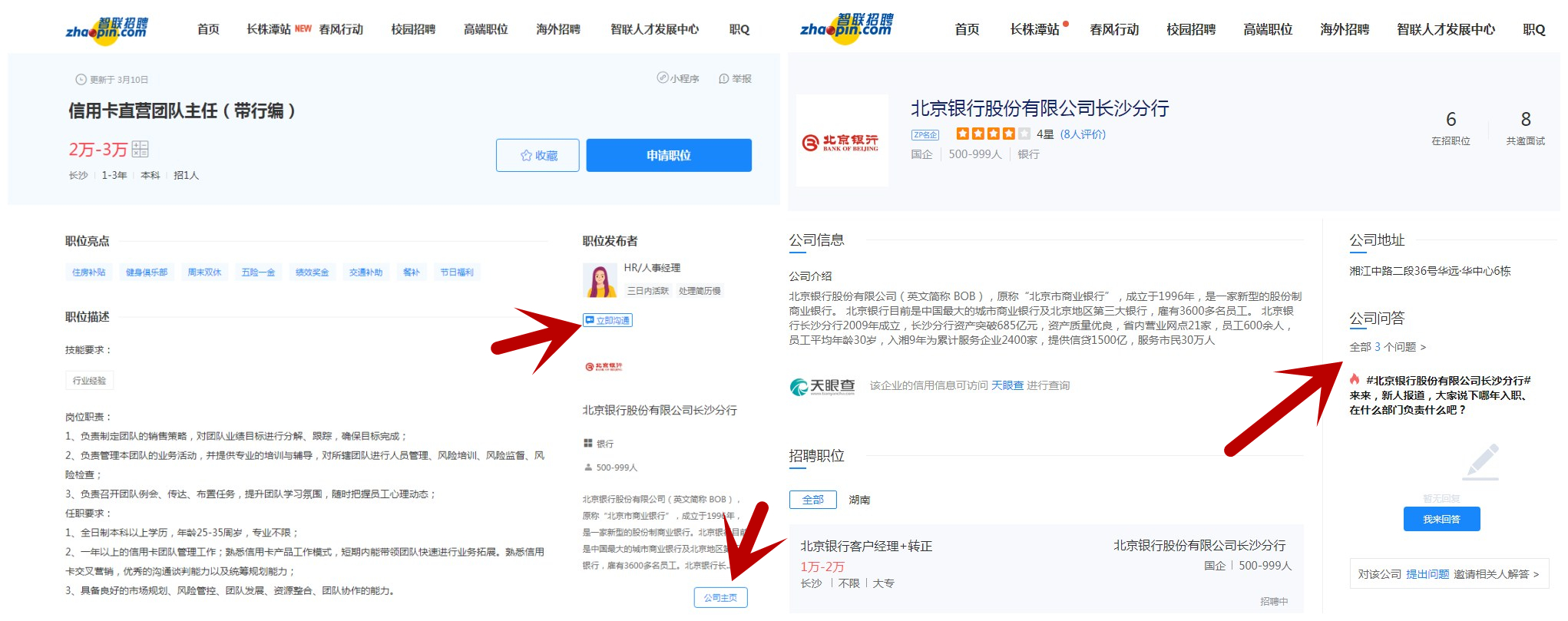This screenshot has width=1568, height=621.
Task: Click the 三日内活跃 HR badge
Action: [x=648, y=291]
